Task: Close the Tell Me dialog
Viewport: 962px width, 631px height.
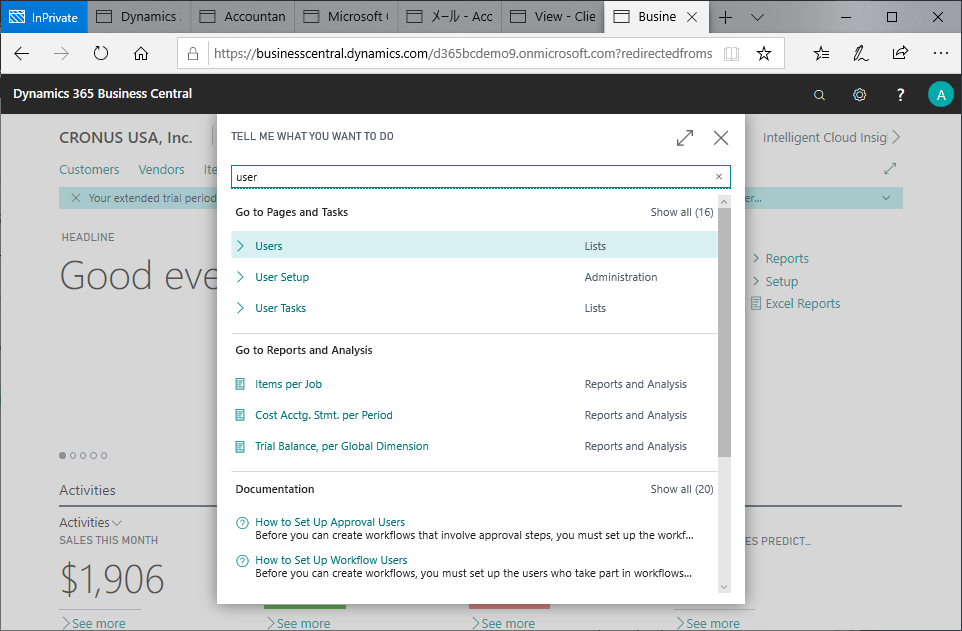Action: (x=721, y=137)
